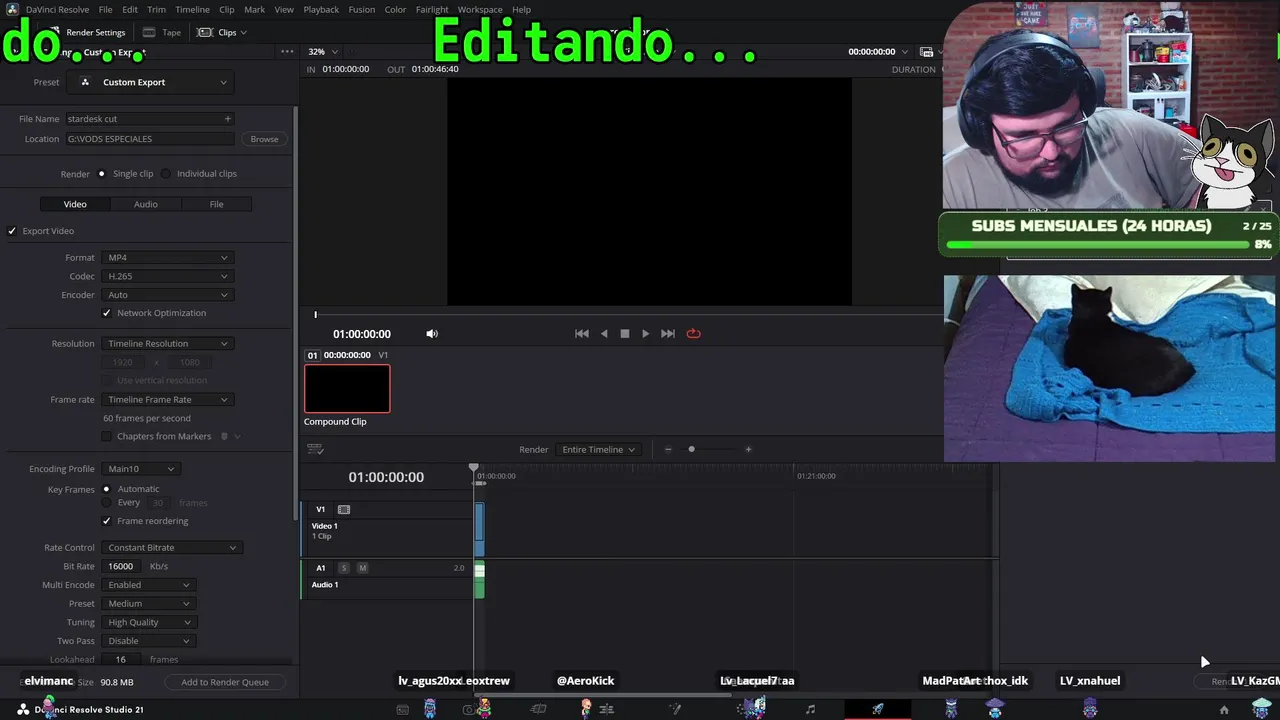
Task: Click the V1 track filmstrip icon
Action: 344,510
